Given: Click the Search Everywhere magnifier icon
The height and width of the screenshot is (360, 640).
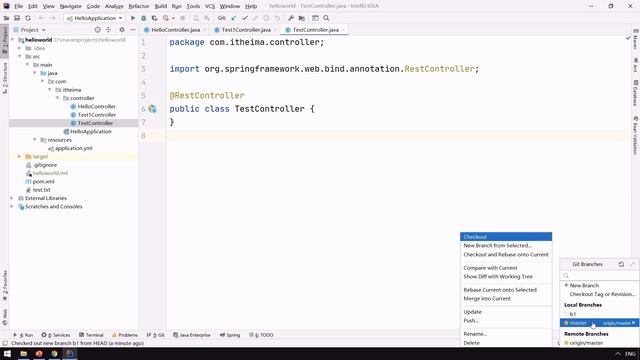Looking at the screenshot, I should pos(326,18).
